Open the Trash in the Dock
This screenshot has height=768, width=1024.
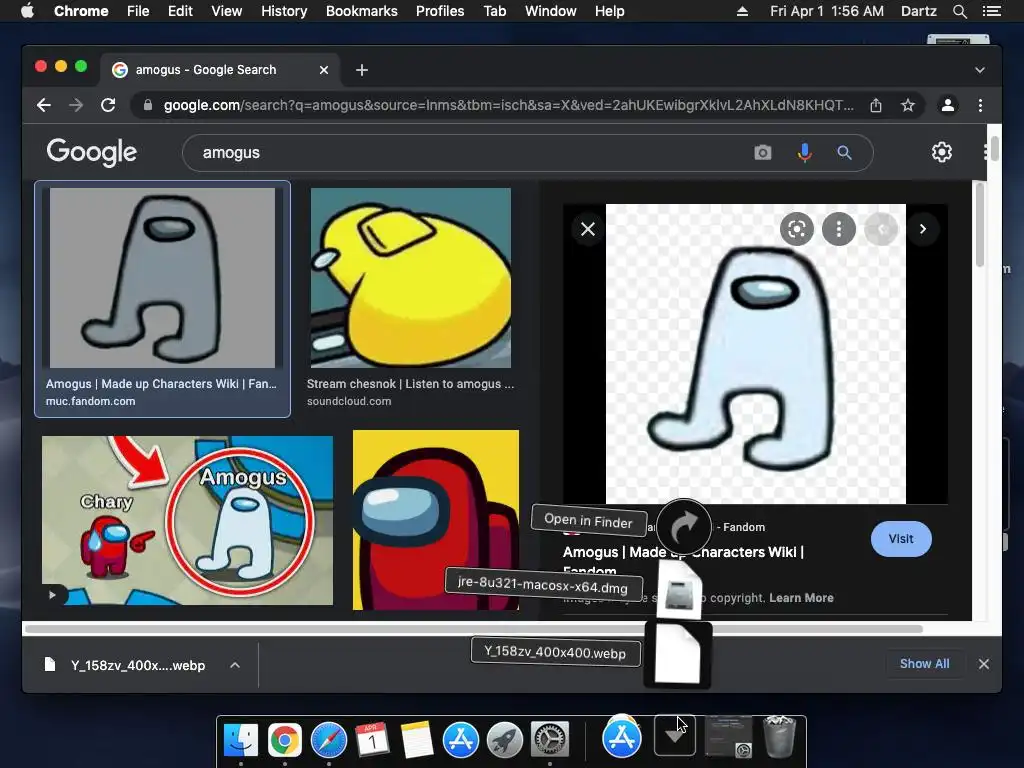779,737
